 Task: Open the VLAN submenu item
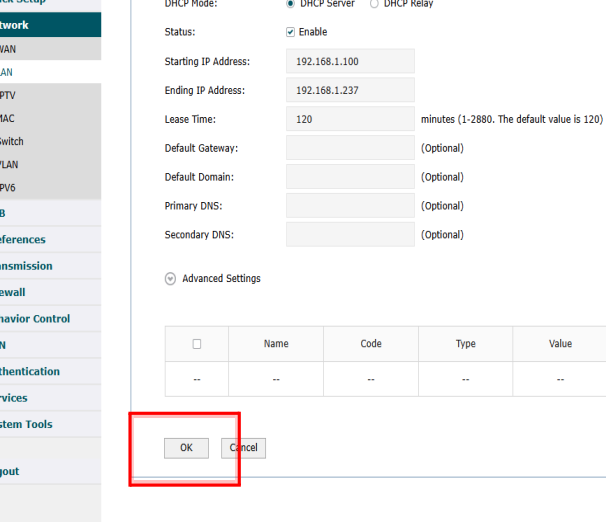pyautogui.click(x=50, y=165)
